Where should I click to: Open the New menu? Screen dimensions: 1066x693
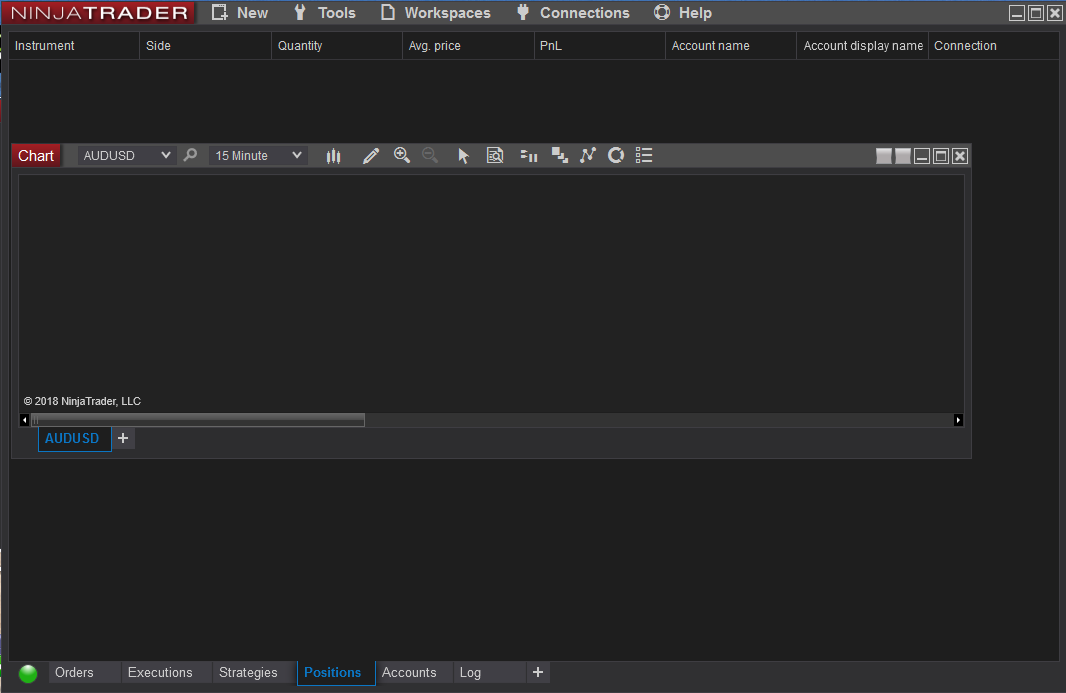pos(239,13)
